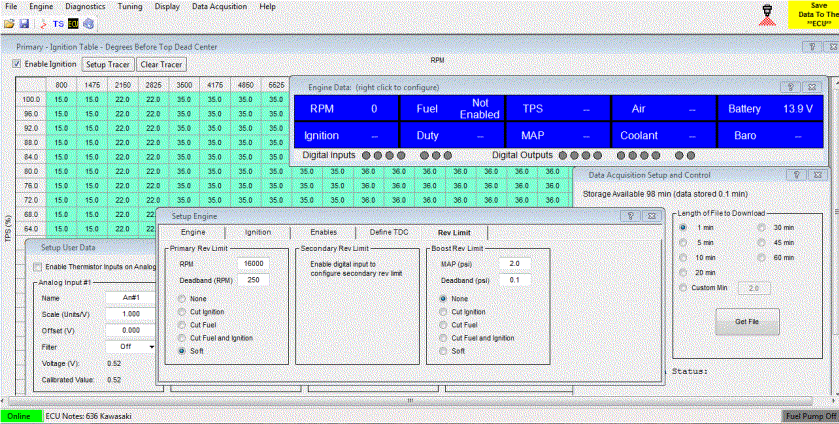This screenshot has width=839, height=424.
Task: Click the floppy disk save icon
Action: click(x=24, y=24)
